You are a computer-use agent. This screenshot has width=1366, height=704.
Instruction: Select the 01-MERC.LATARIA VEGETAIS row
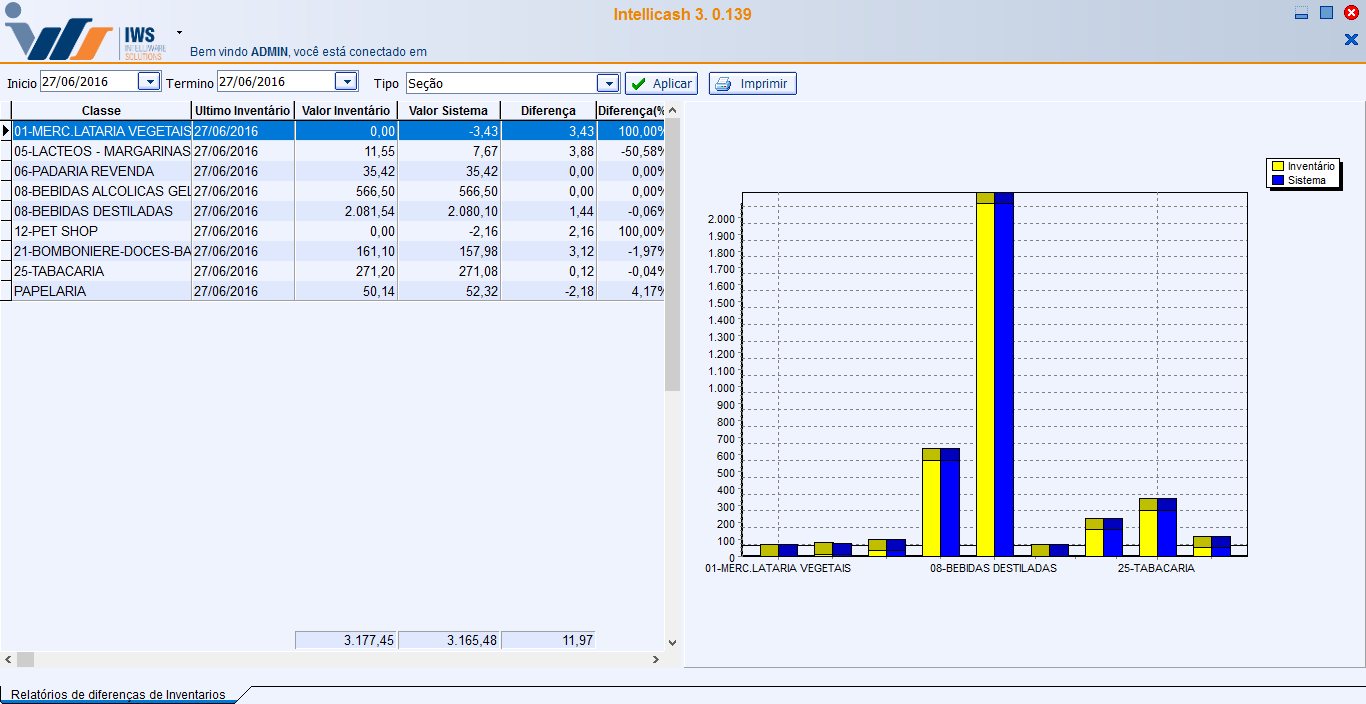tap(338, 131)
